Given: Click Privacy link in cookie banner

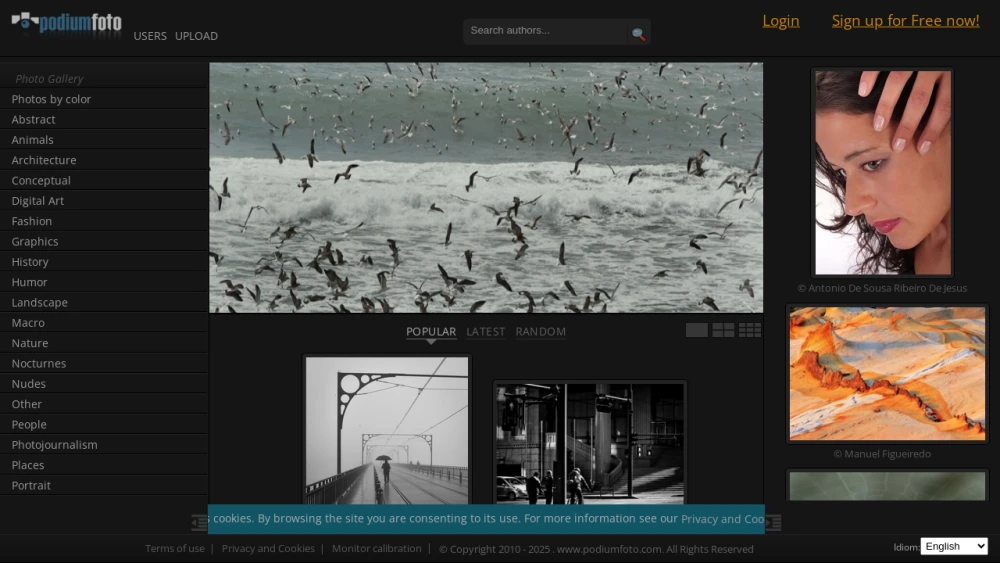Looking at the screenshot, I should (x=723, y=519).
